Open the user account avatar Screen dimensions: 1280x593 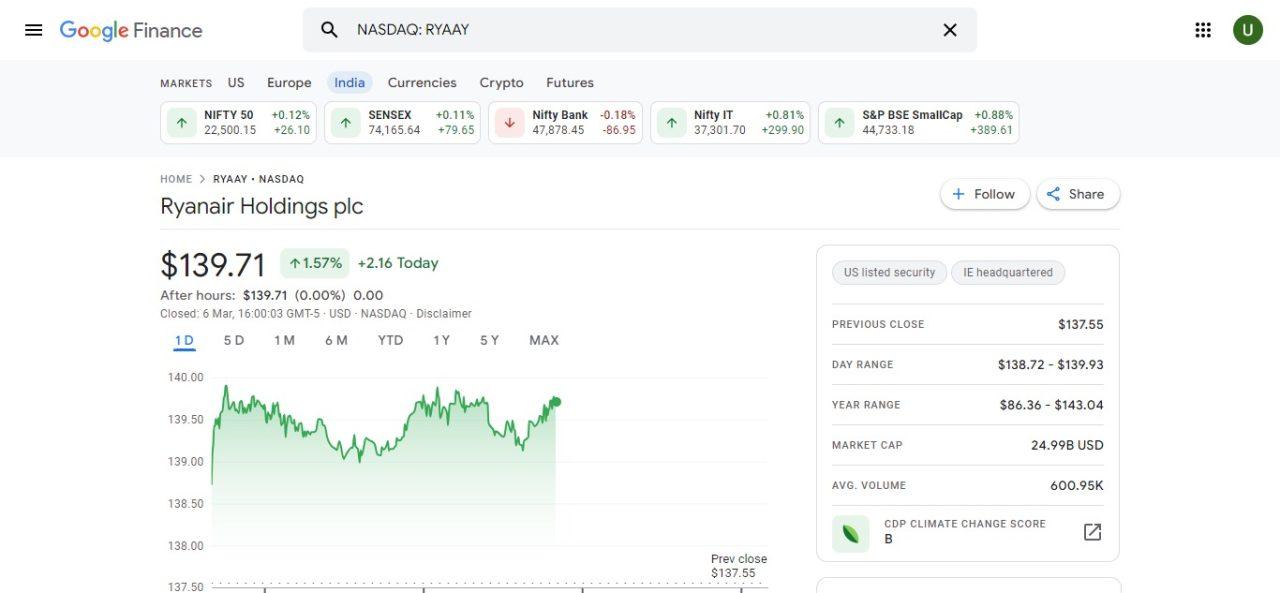(1248, 30)
